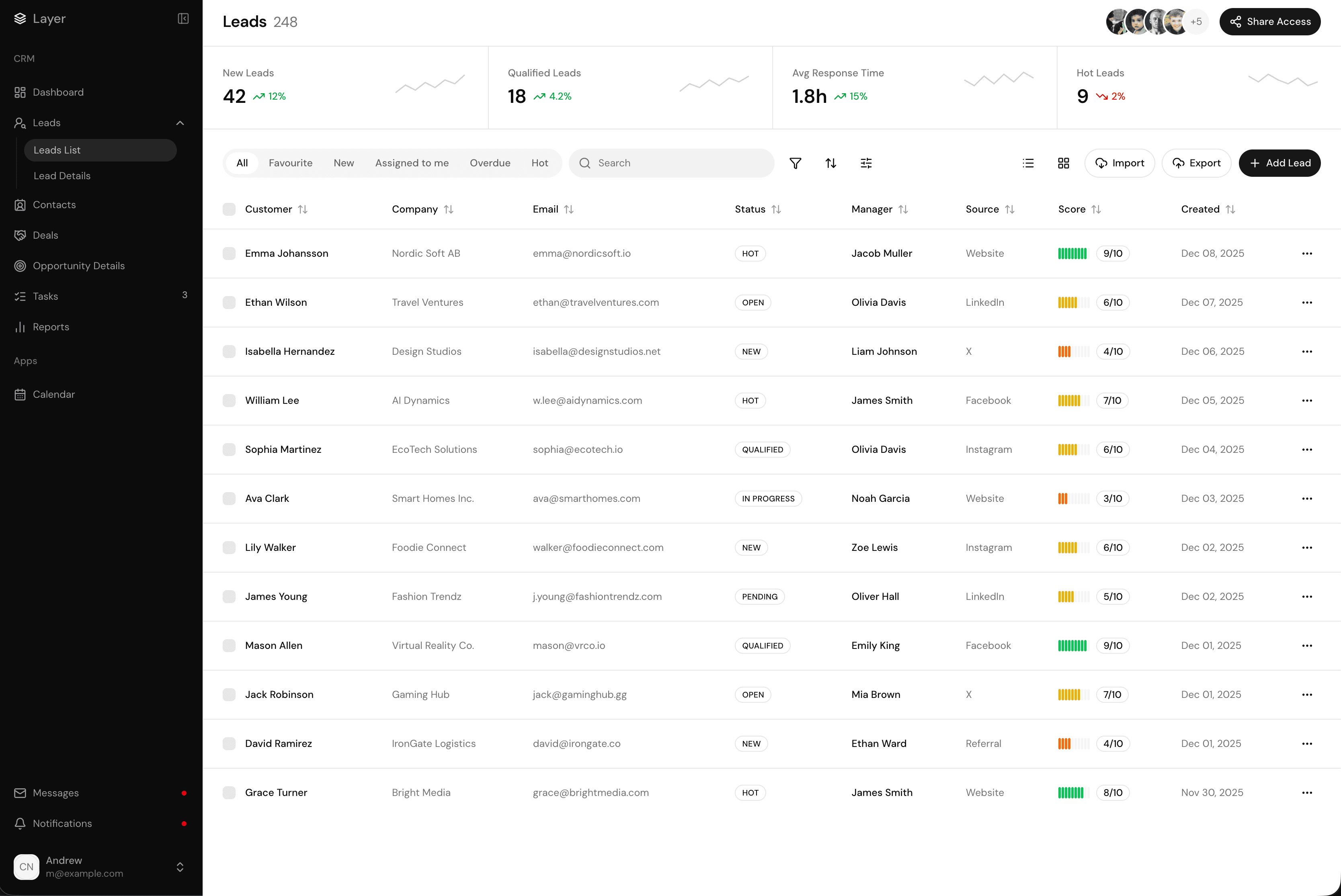Sort by Email column arrows
The image size is (1341, 896).
click(x=568, y=210)
